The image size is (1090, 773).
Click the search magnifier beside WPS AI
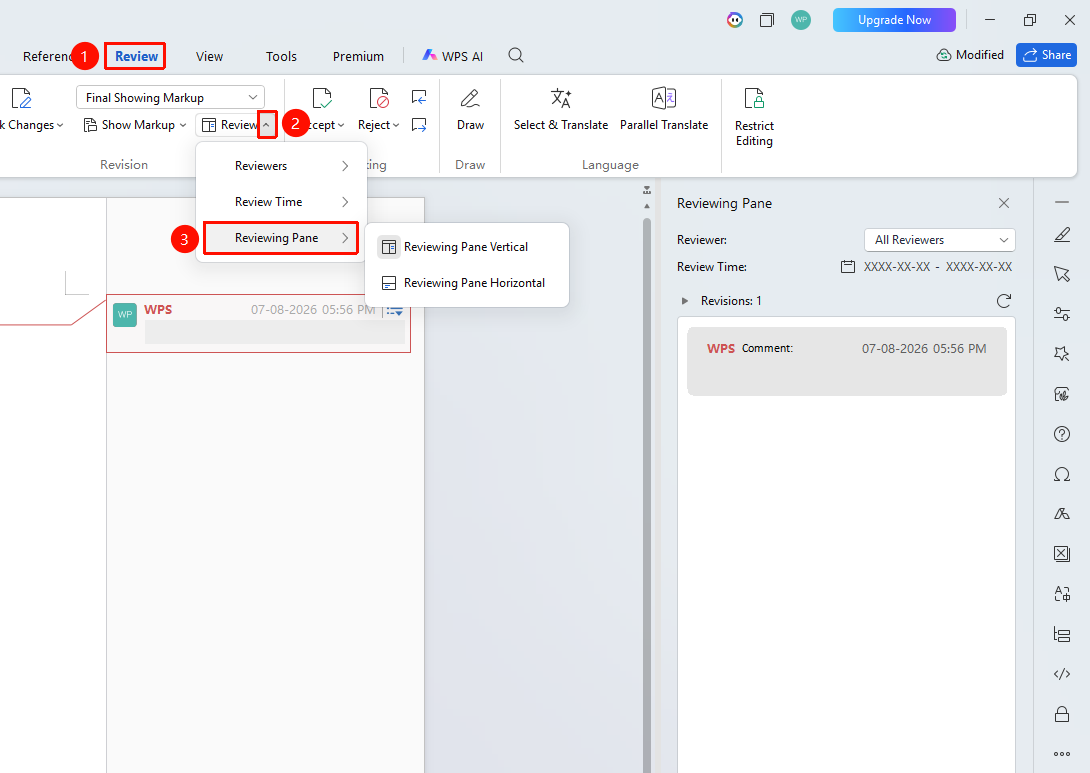click(516, 56)
